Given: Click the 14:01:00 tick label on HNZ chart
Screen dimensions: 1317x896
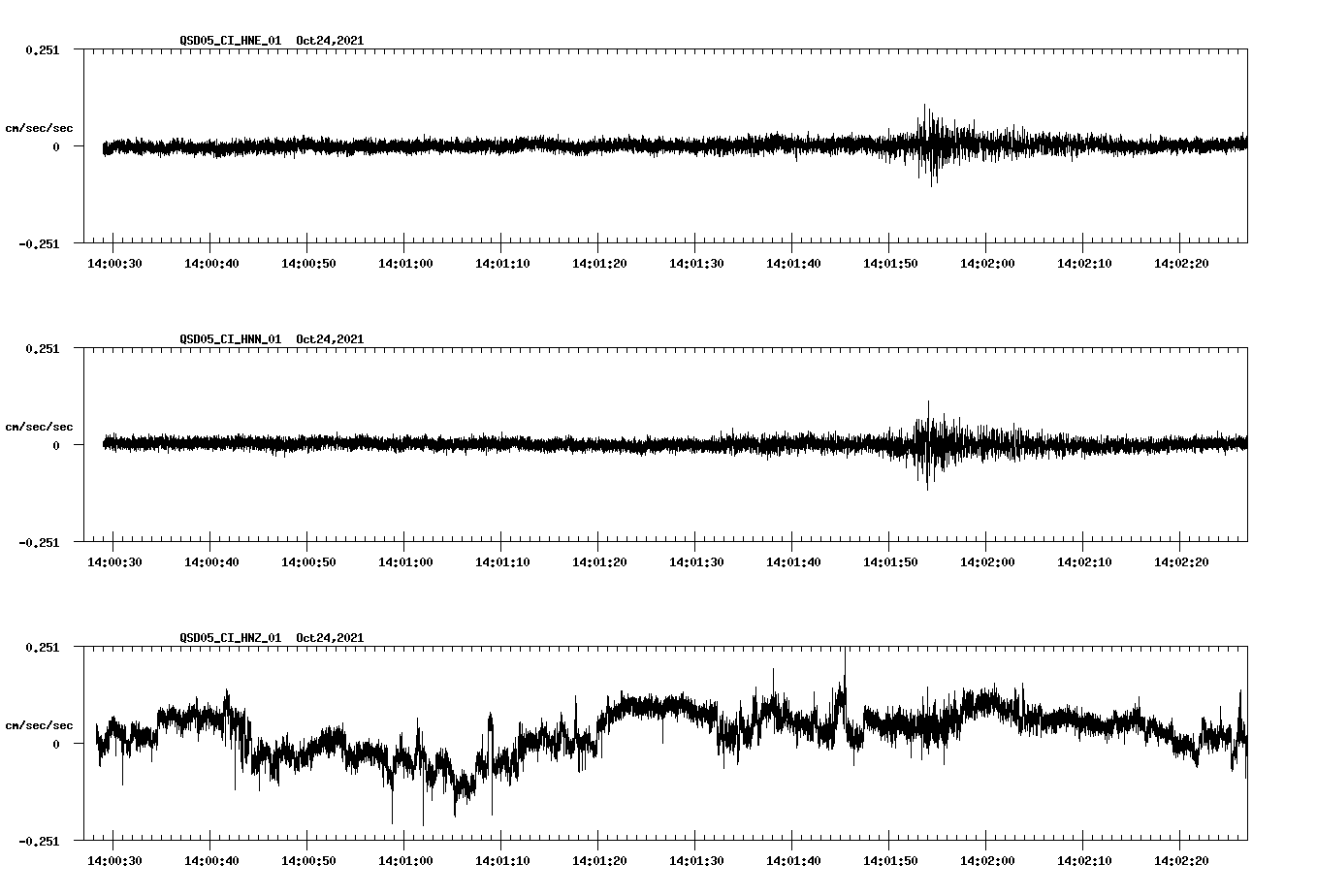Looking at the screenshot, I should coord(405,861).
